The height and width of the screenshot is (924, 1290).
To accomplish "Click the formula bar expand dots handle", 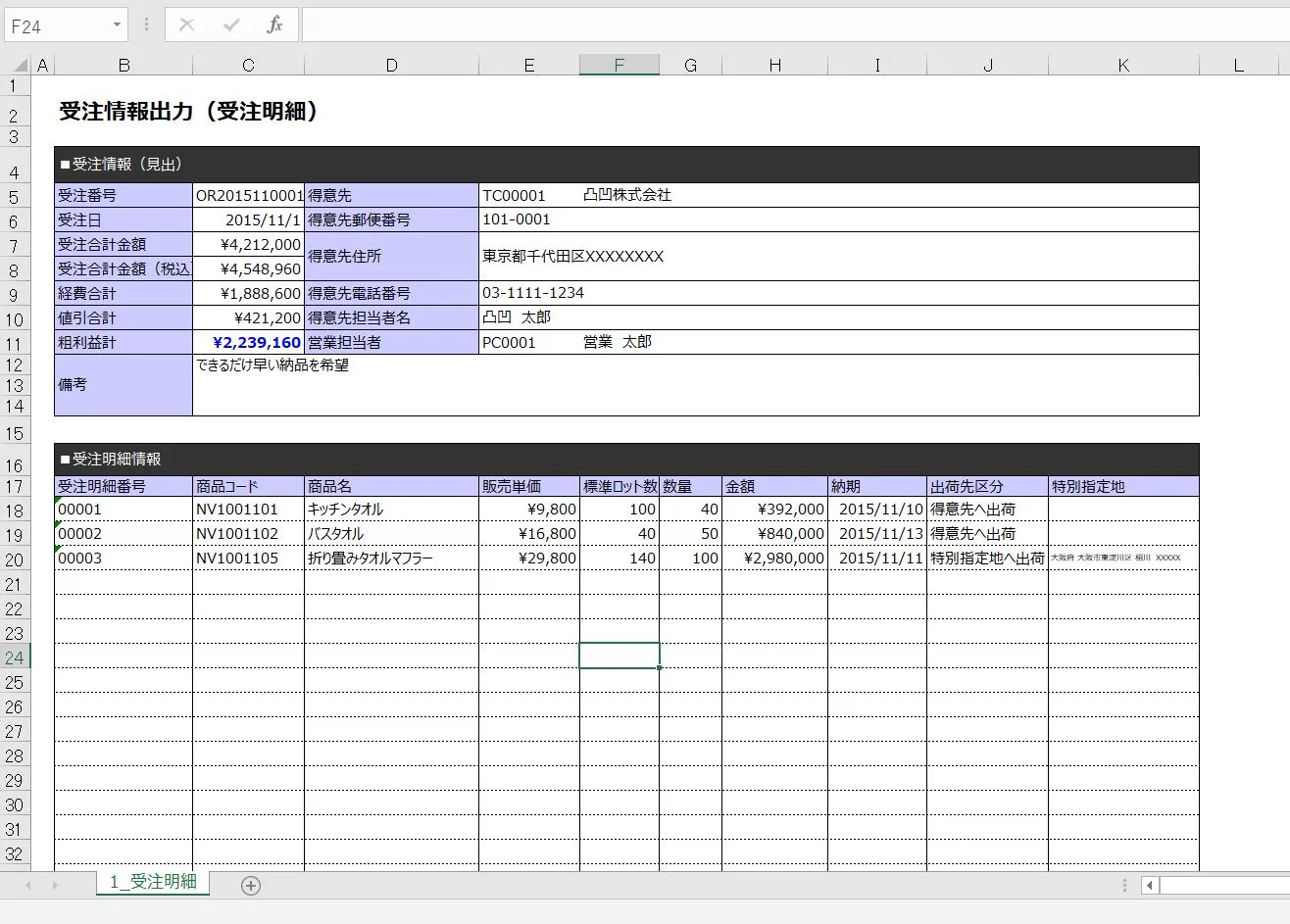I will (147, 25).
